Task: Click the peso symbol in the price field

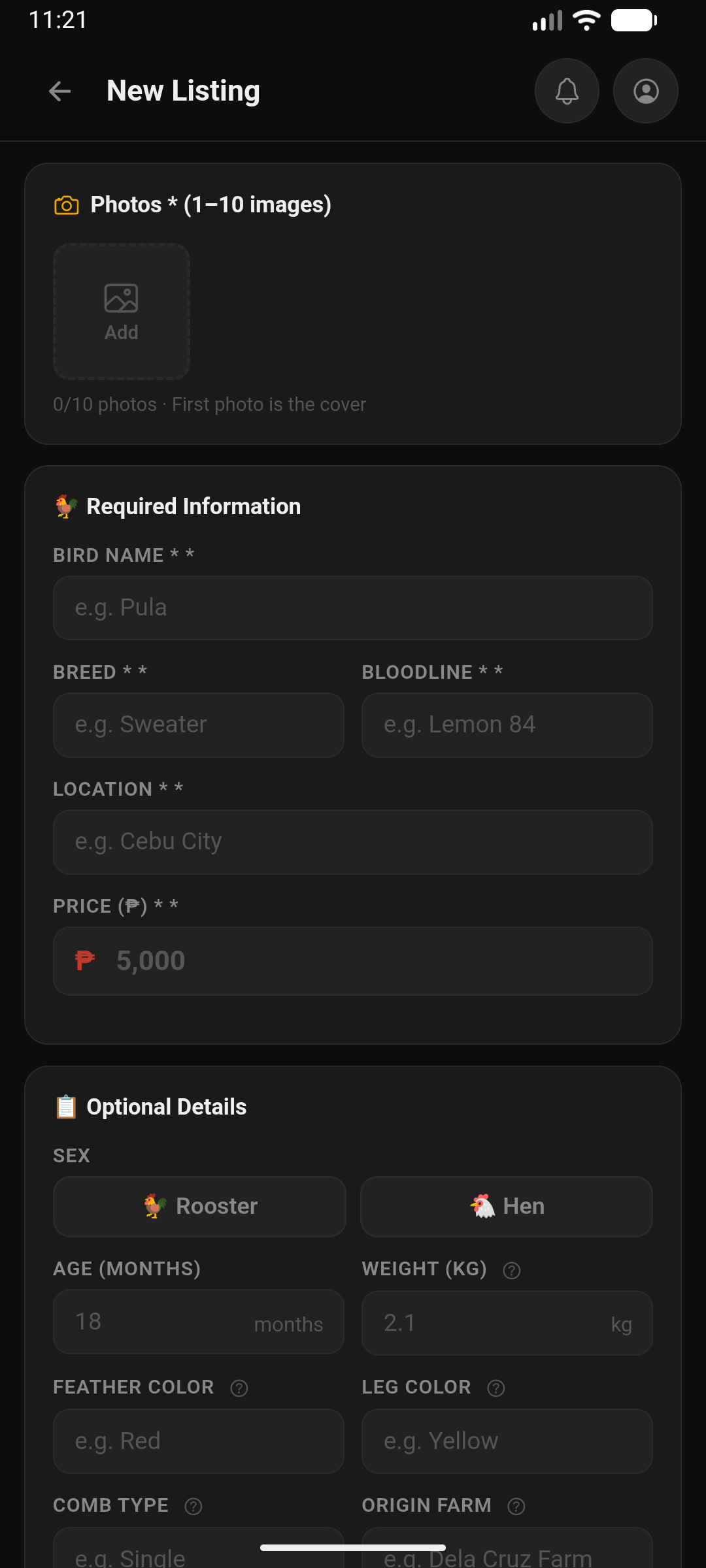Action: pyautogui.click(x=83, y=960)
